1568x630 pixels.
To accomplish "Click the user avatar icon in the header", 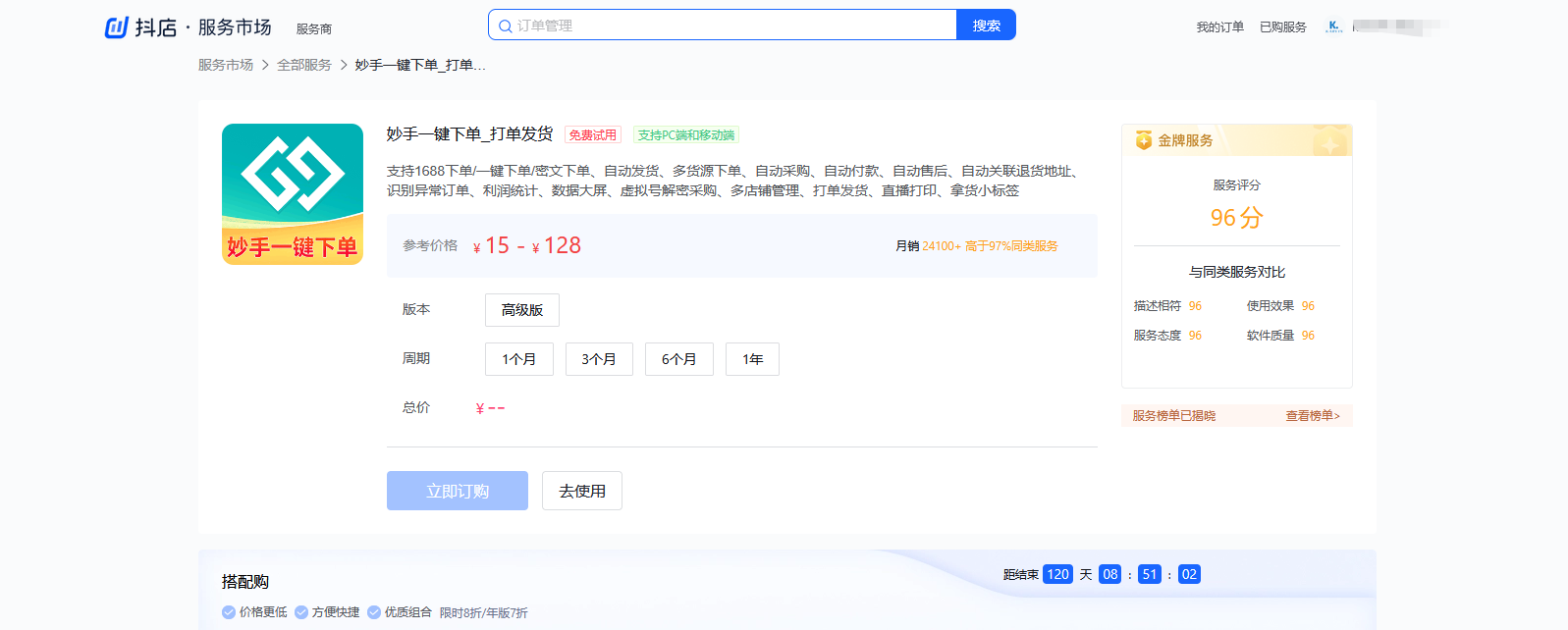I will tap(1333, 26).
